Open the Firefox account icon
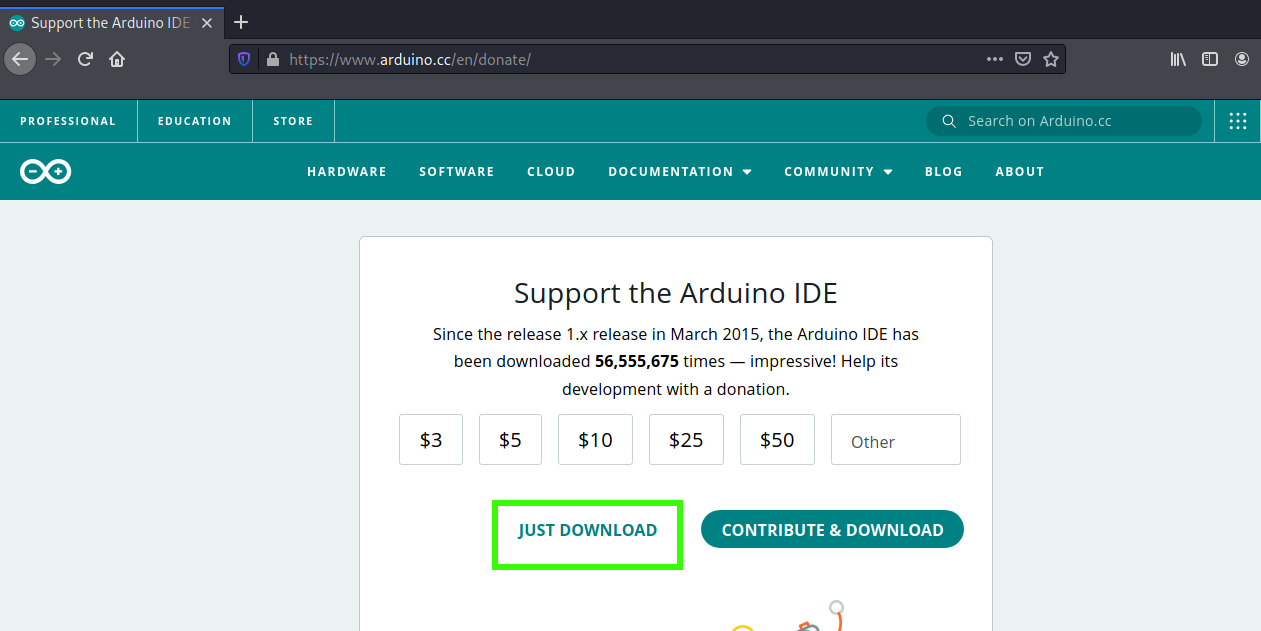1261x631 pixels. [x=1242, y=59]
